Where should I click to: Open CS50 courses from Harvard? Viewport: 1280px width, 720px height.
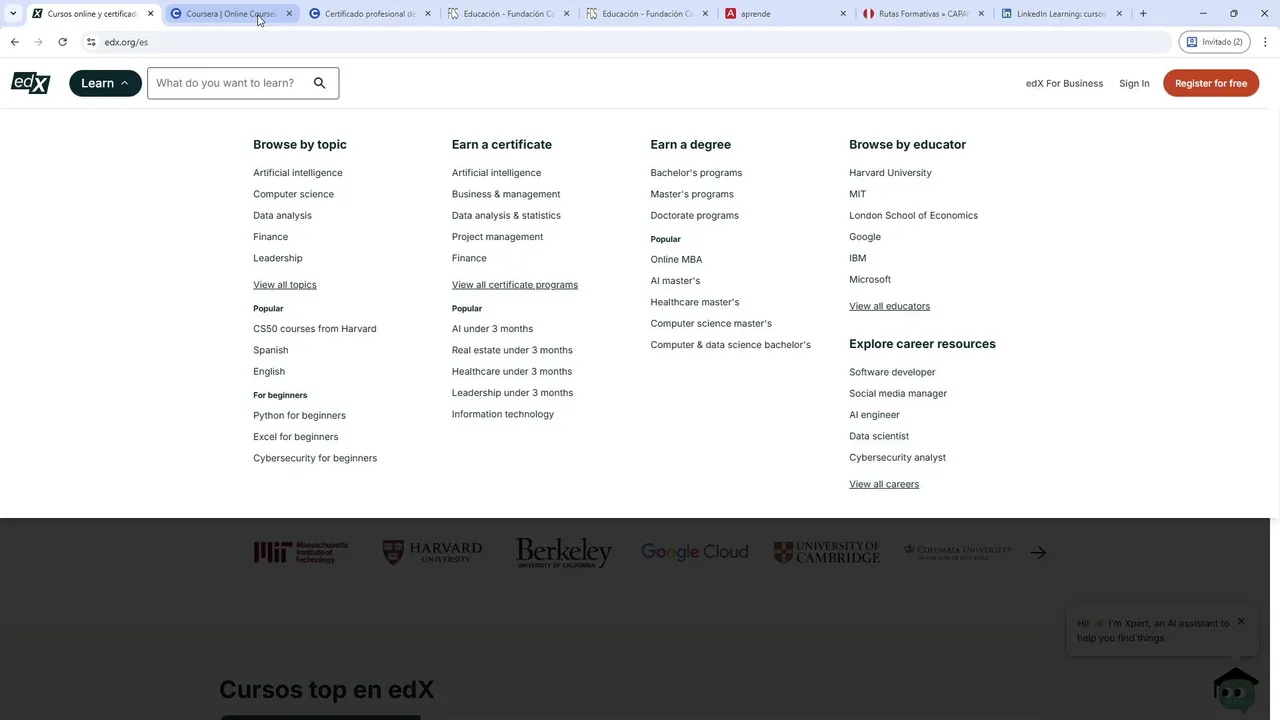pyautogui.click(x=315, y=329)
